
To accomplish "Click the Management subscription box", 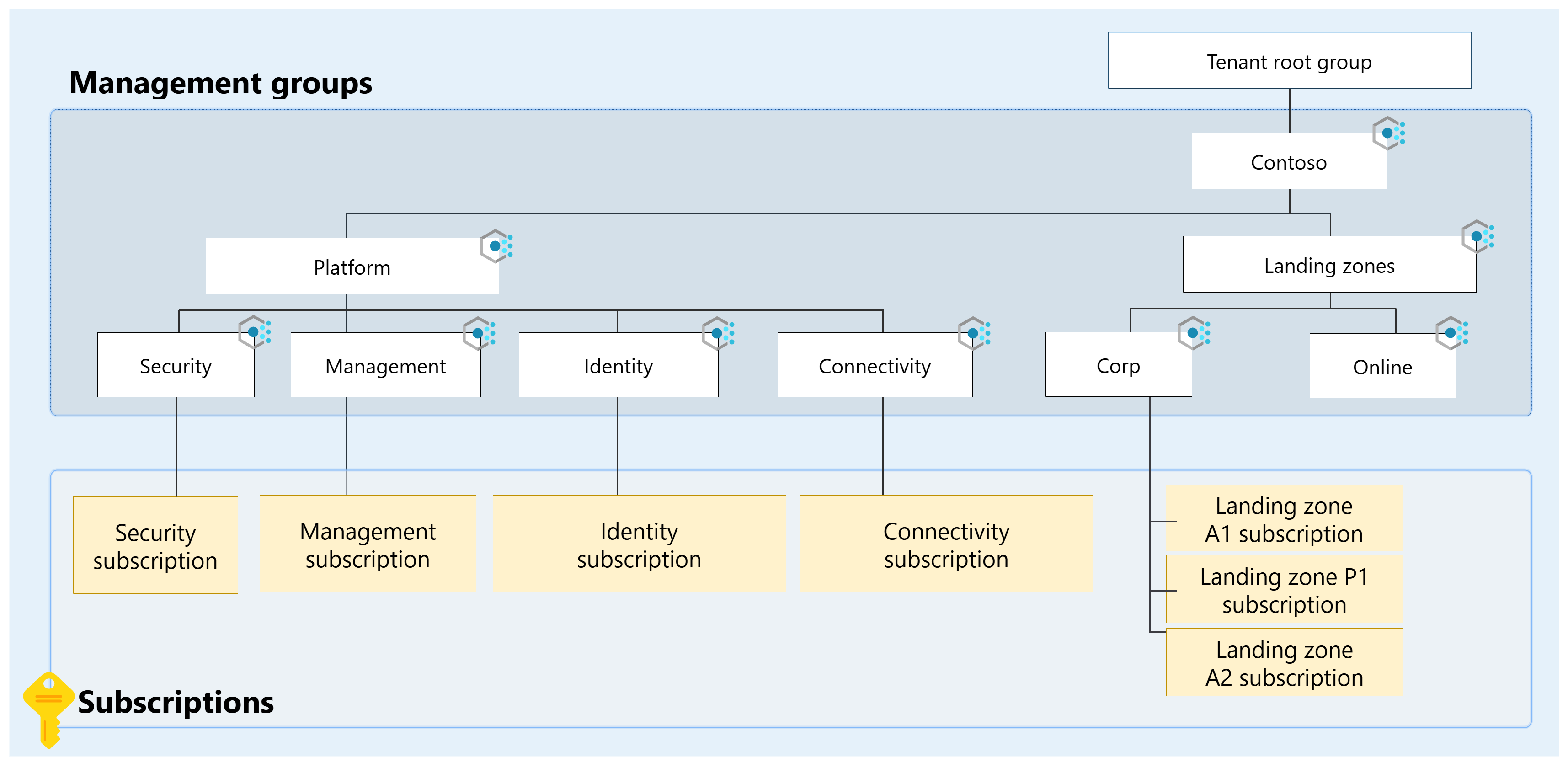I will [x=368, y=544].
